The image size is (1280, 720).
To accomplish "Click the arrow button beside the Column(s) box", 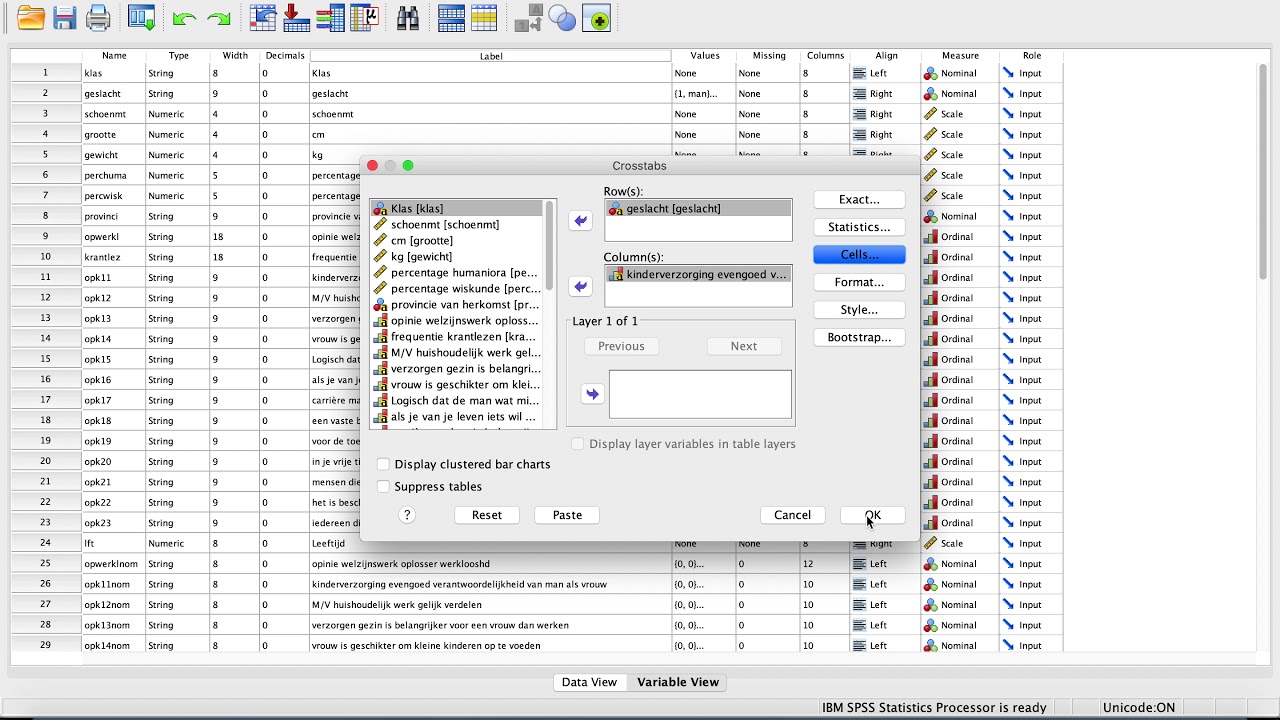I will [x=581, y=287].
